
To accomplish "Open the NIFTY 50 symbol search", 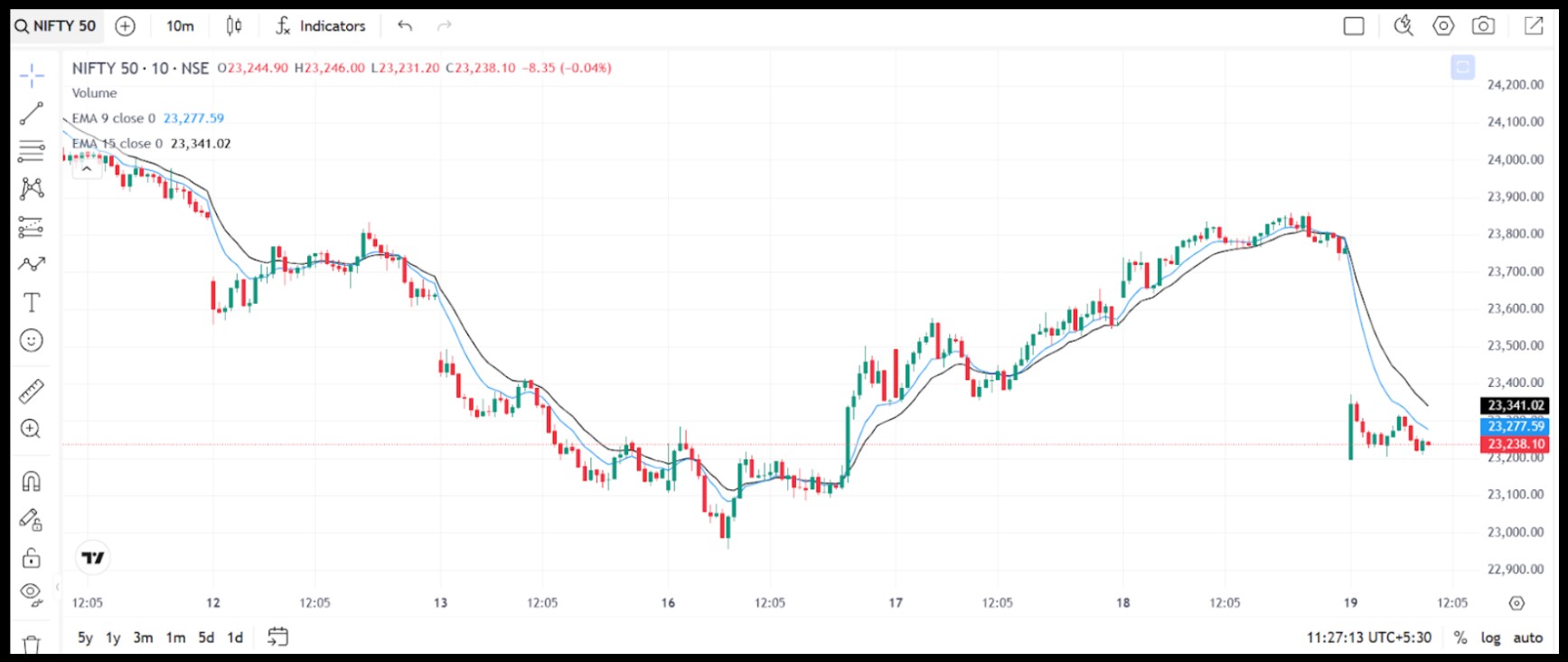I will pyautogui.click(x=56, y=26).
